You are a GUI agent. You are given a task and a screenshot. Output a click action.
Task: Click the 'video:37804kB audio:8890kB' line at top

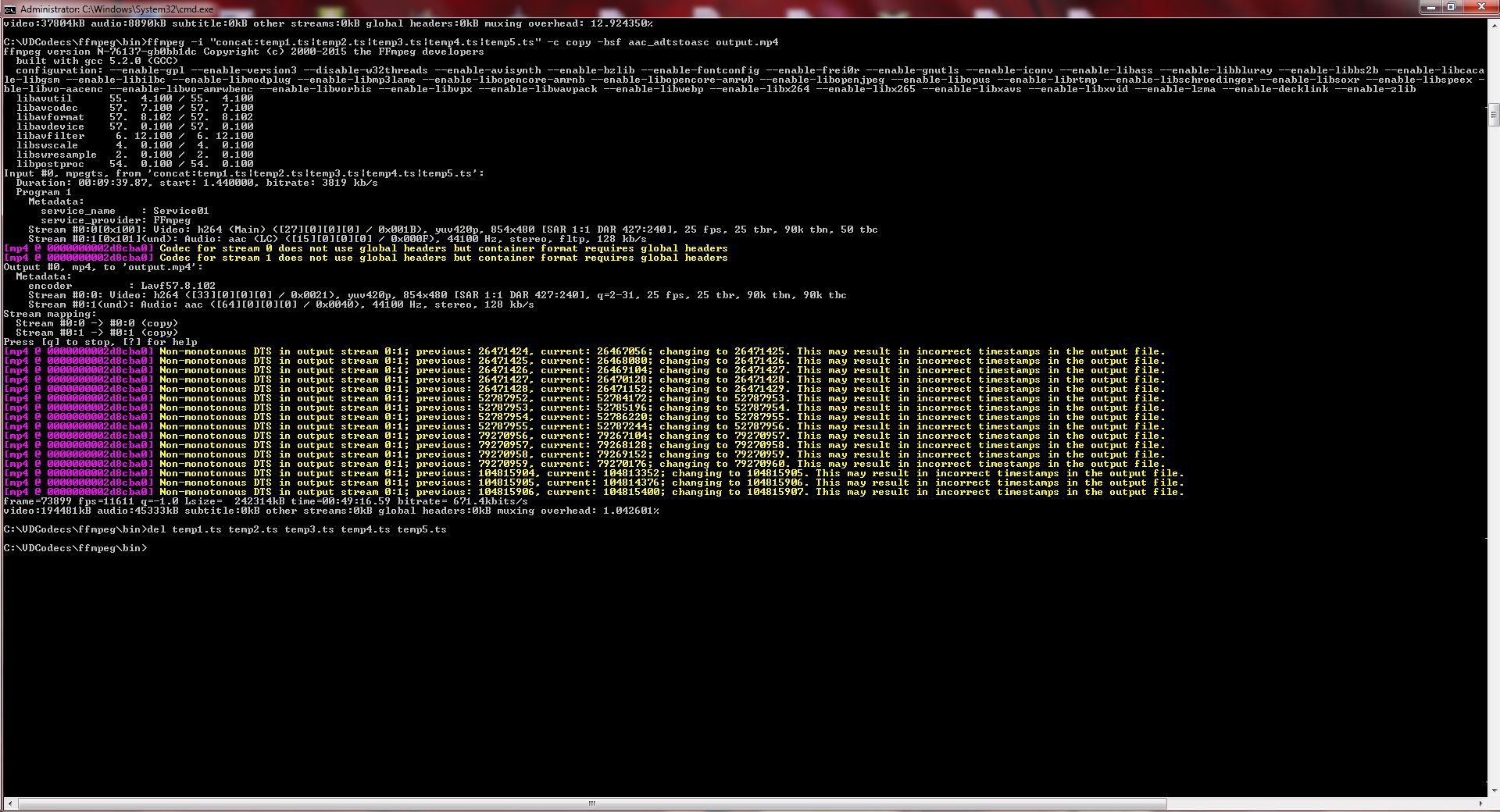click(328, 23)
